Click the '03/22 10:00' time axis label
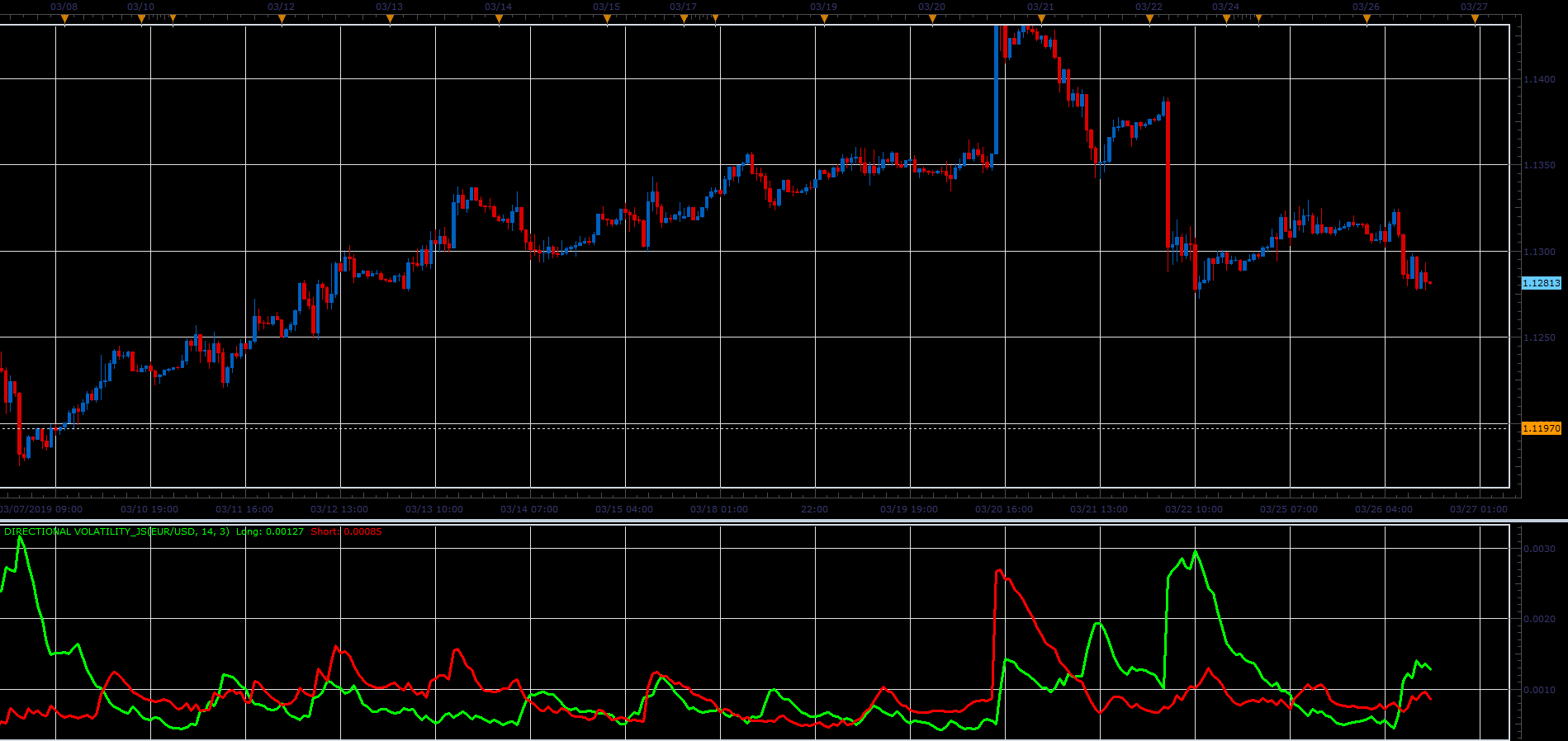The width and height of the screenshot is (1568, 741). click(1194, 509)
